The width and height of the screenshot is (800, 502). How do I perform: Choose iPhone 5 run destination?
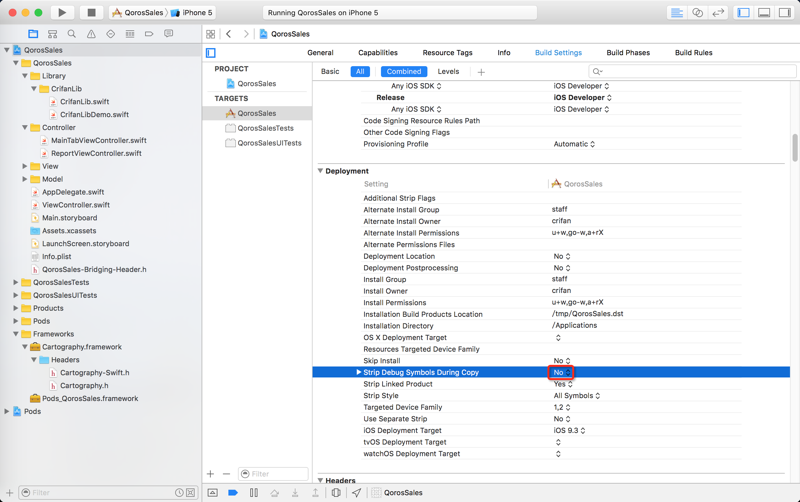tap(192, 13)
